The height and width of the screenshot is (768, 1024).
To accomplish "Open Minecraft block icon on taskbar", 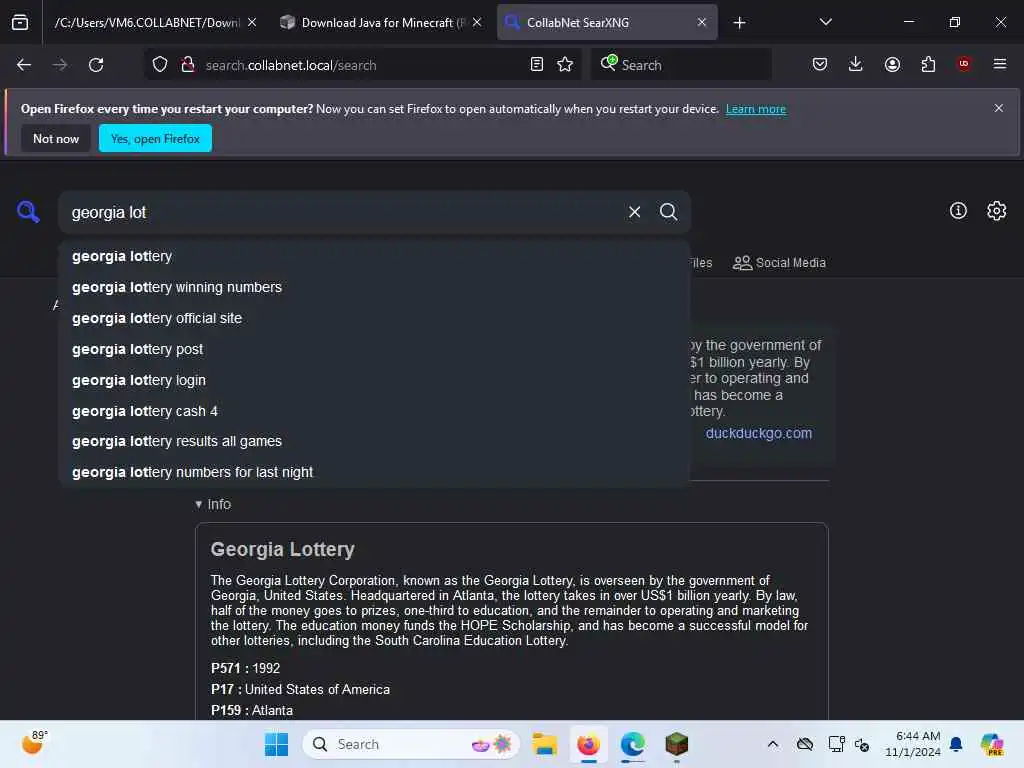I will point(677,744).
